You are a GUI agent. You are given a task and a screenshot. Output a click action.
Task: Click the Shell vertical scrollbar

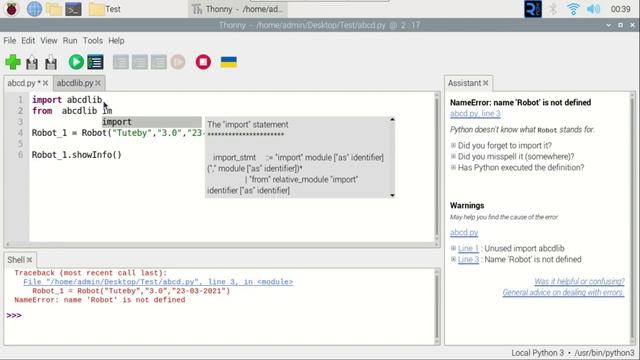(x=437, y=306)
